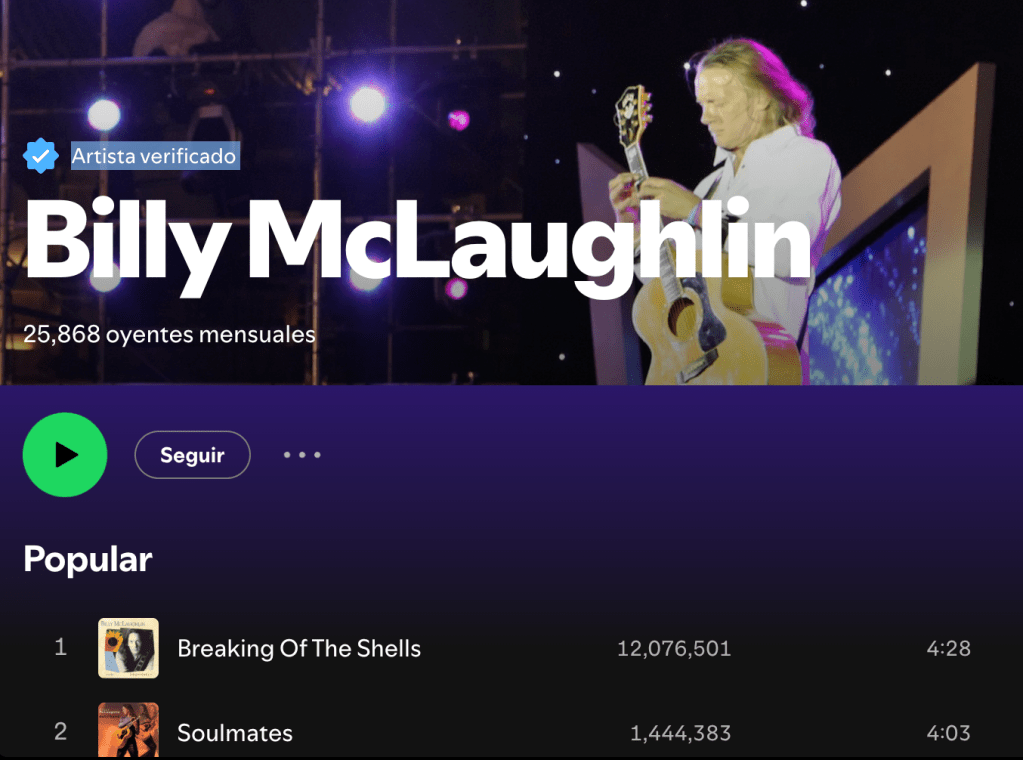This screenshot has width=1023, height=760.
Task: Click track number 2 in Popular list
Action: pyautogui.click(x=60, y=732)
